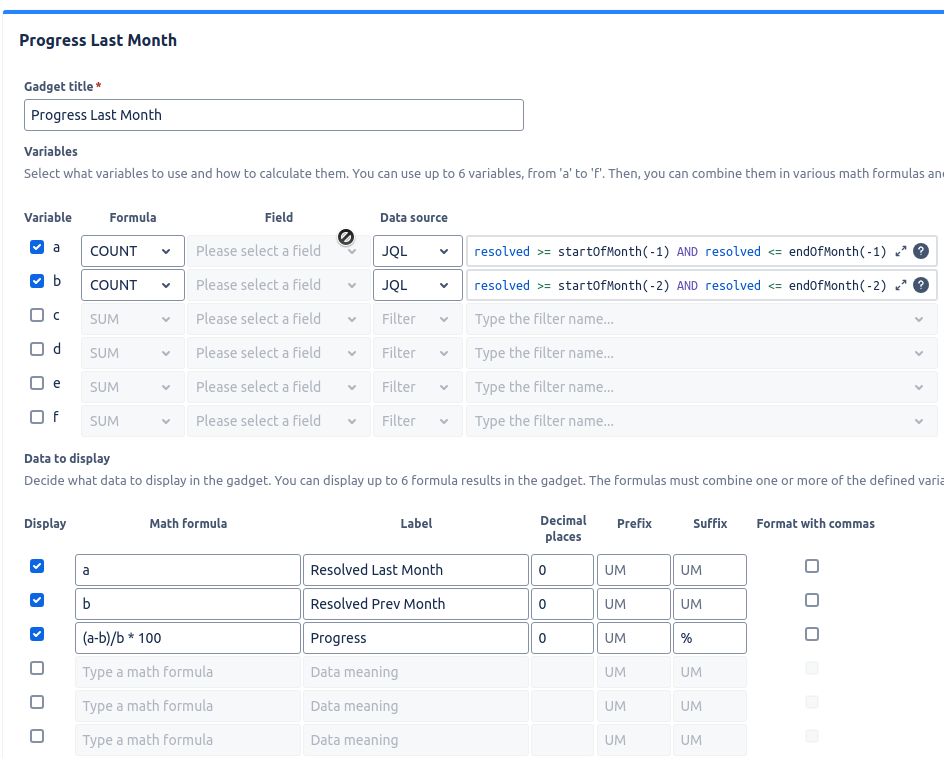Click prefix field for Resolved Last Month

click(x=634, y=570)
